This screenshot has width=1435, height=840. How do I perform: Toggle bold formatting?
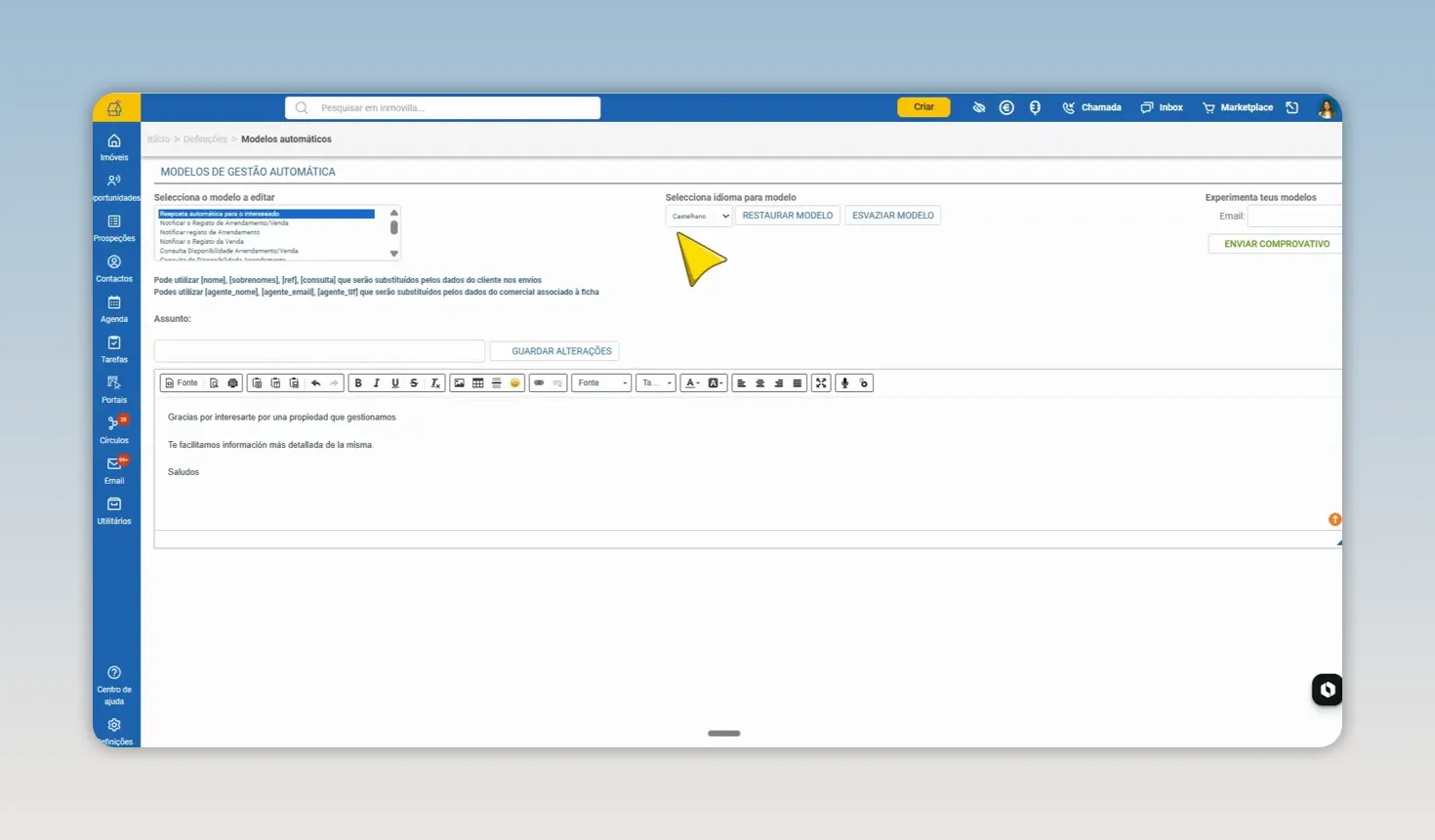click(x=358, y=383)
